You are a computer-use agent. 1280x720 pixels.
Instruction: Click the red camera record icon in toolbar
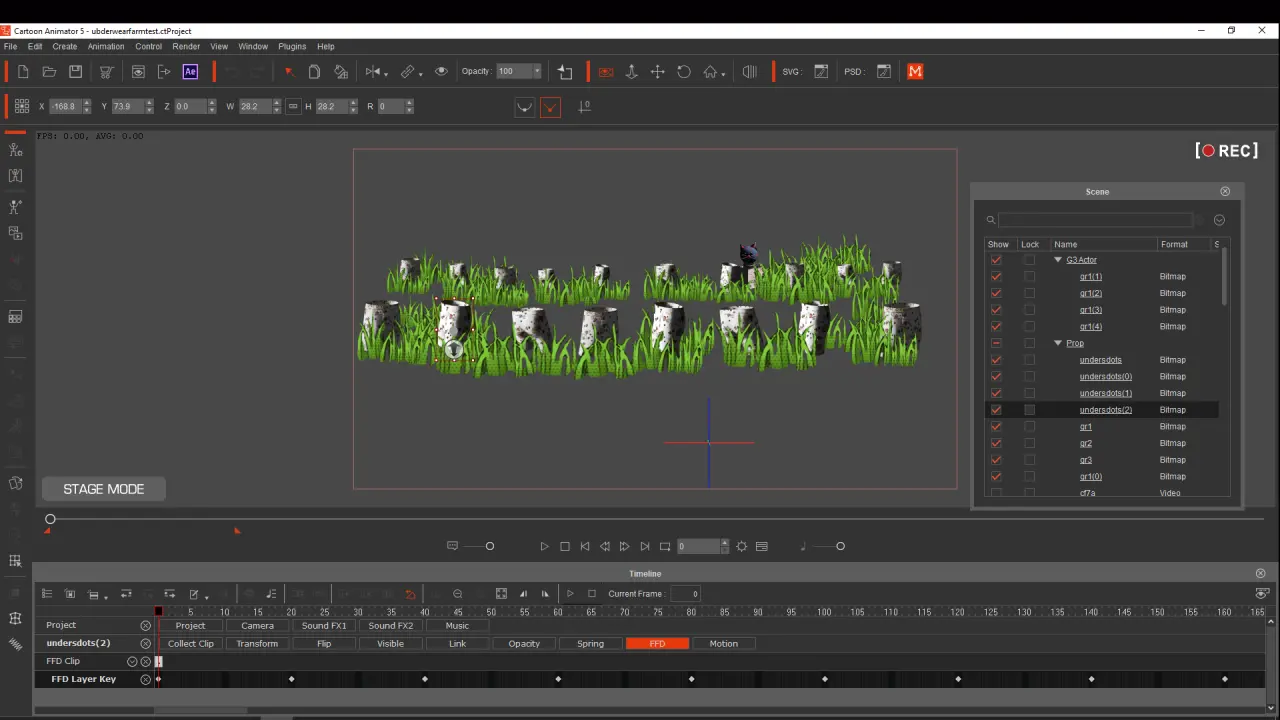[x=606, y=72]
